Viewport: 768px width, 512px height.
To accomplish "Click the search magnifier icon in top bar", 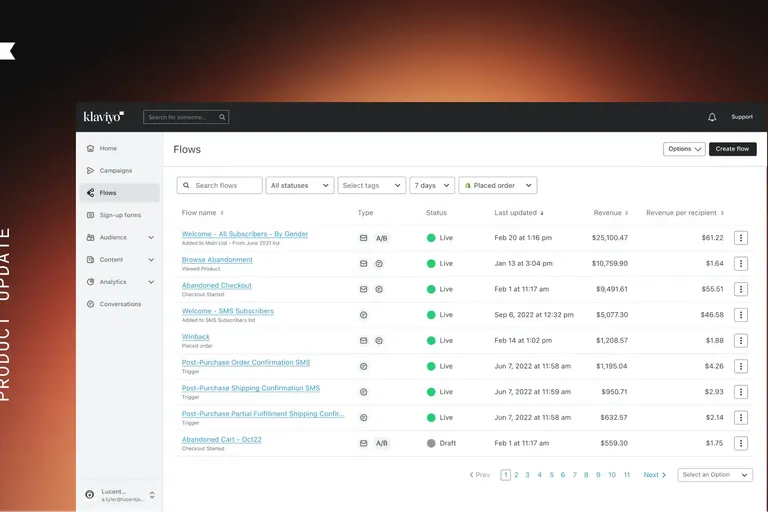I will 222,117.
